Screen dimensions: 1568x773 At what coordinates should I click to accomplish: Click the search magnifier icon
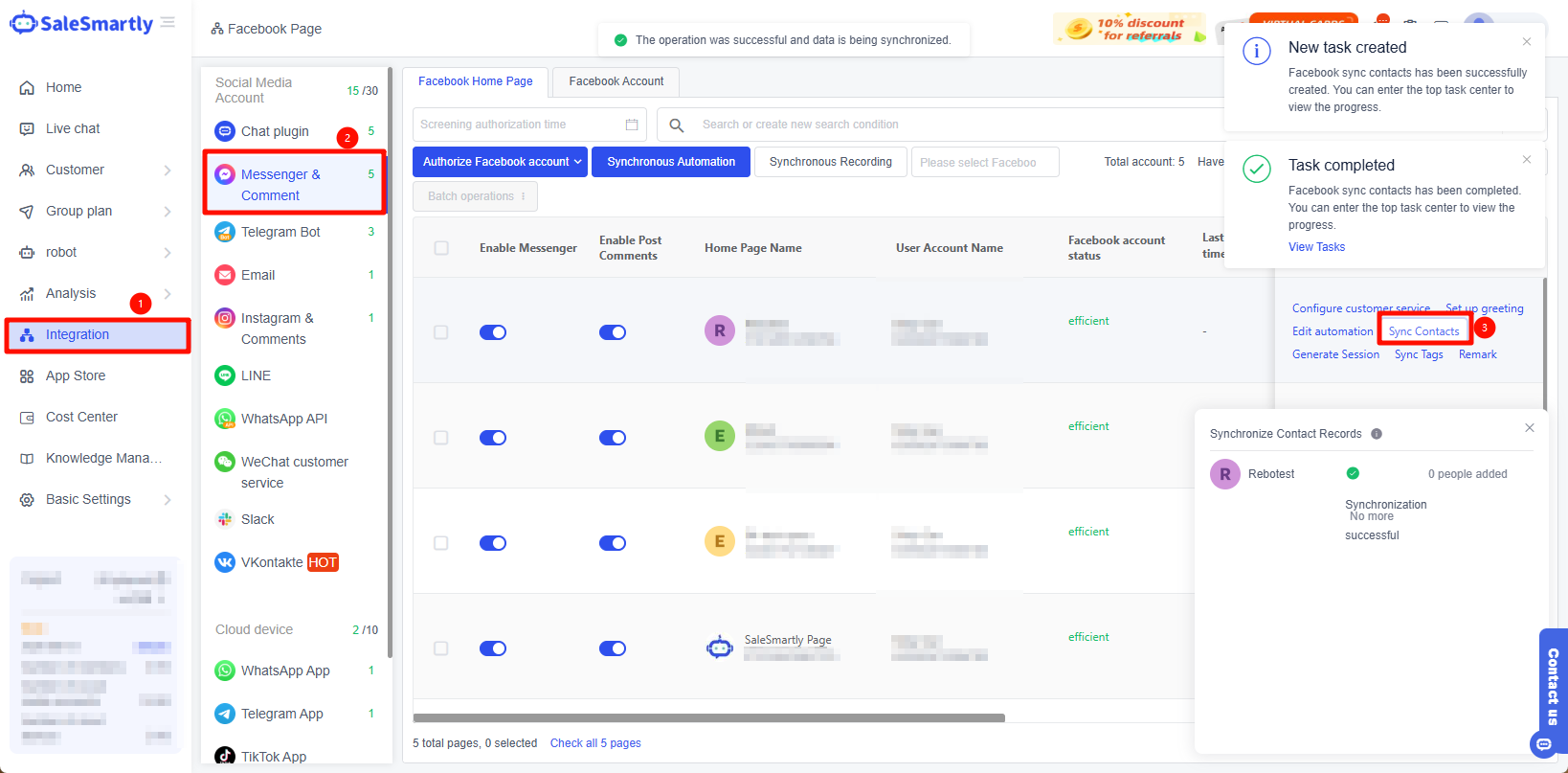(x=677, y=125)
